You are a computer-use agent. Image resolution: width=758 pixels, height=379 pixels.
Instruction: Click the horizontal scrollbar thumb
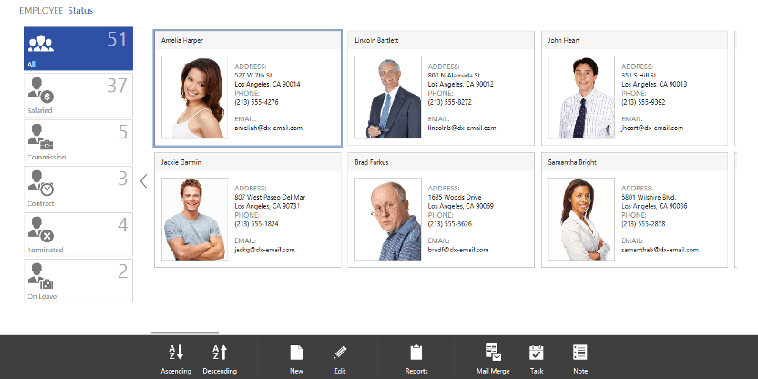click(x=185, y=333)
